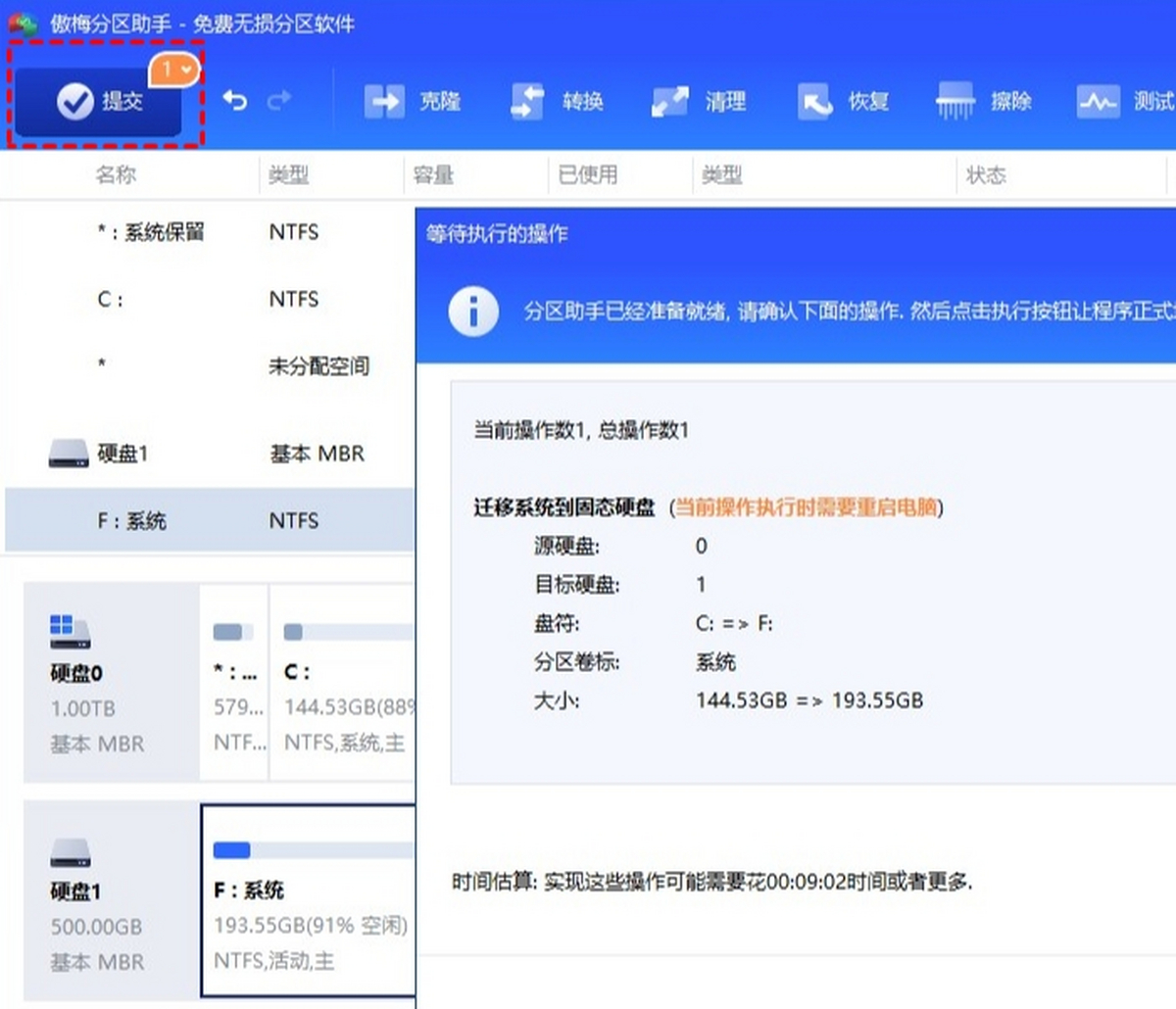Select the 系统保留 partition row

[x=210, y=232]
